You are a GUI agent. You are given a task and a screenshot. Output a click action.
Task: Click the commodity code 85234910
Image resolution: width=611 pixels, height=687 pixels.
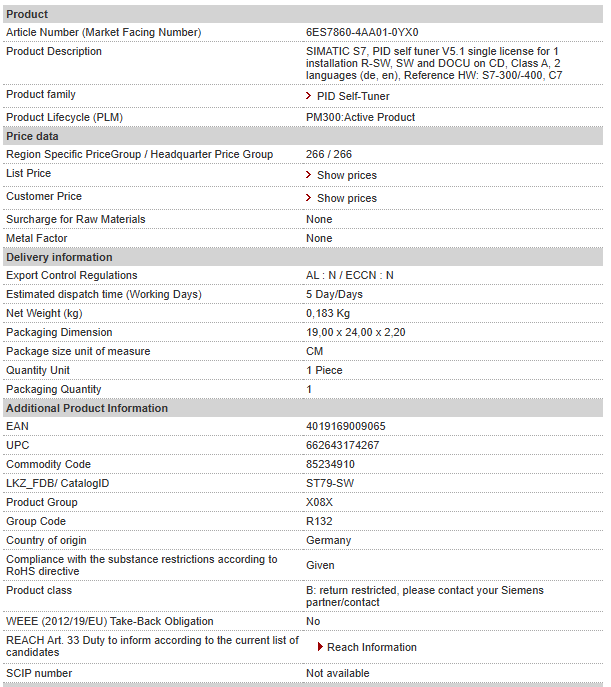click(330, 464)
